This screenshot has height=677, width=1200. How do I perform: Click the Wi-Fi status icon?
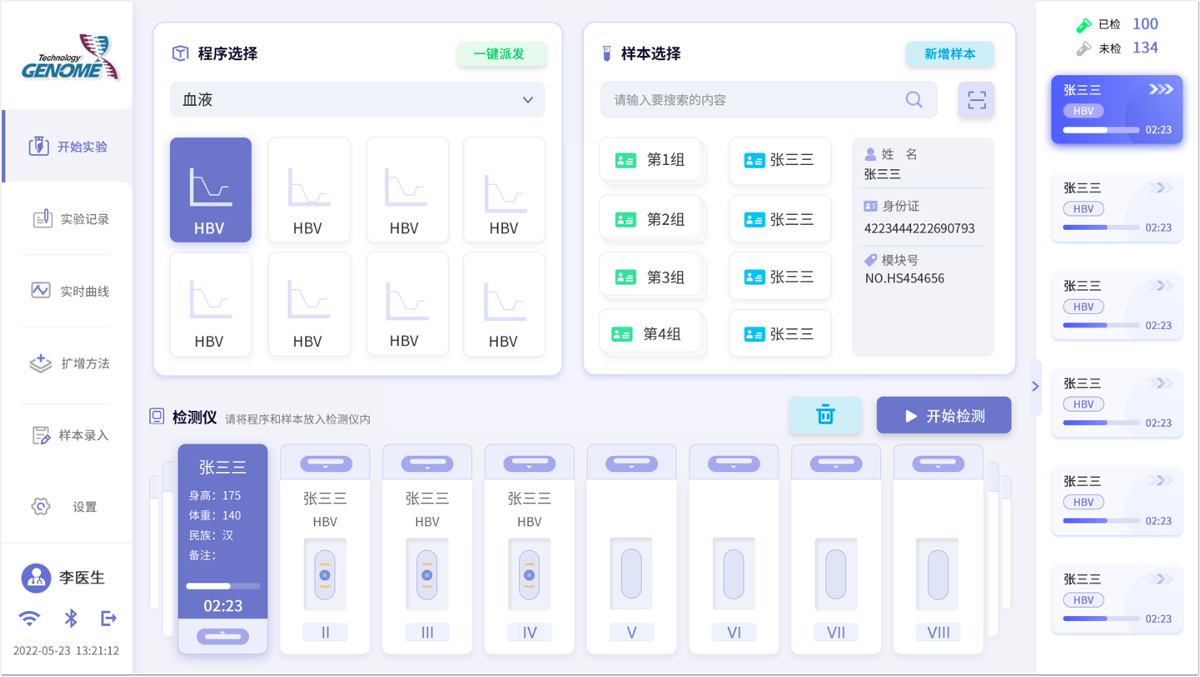coord(30,618)
